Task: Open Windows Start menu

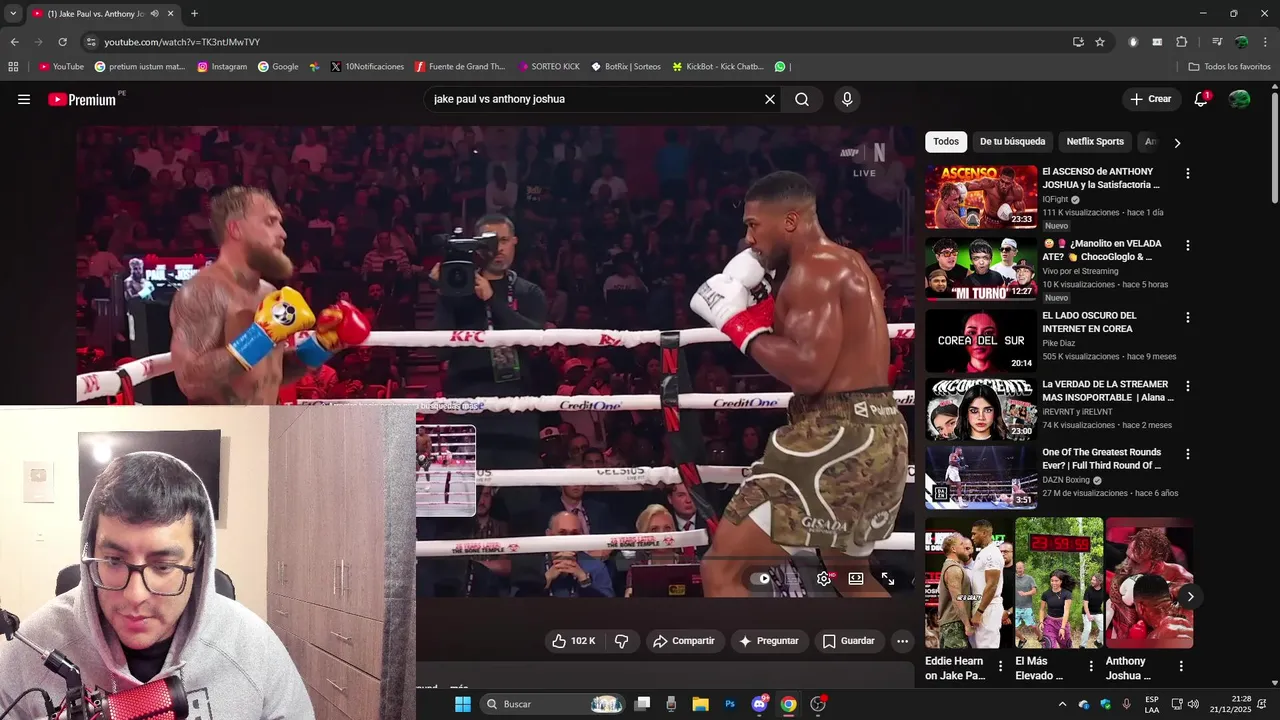Action: pyautogui.click(x=462, y=704)
